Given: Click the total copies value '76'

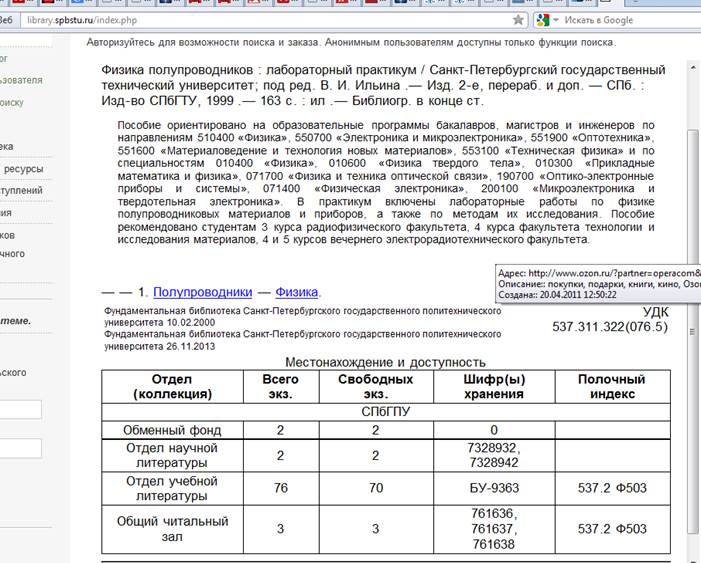Looking at the screenshot, I should pyautogui.click(x=281, y=488).
